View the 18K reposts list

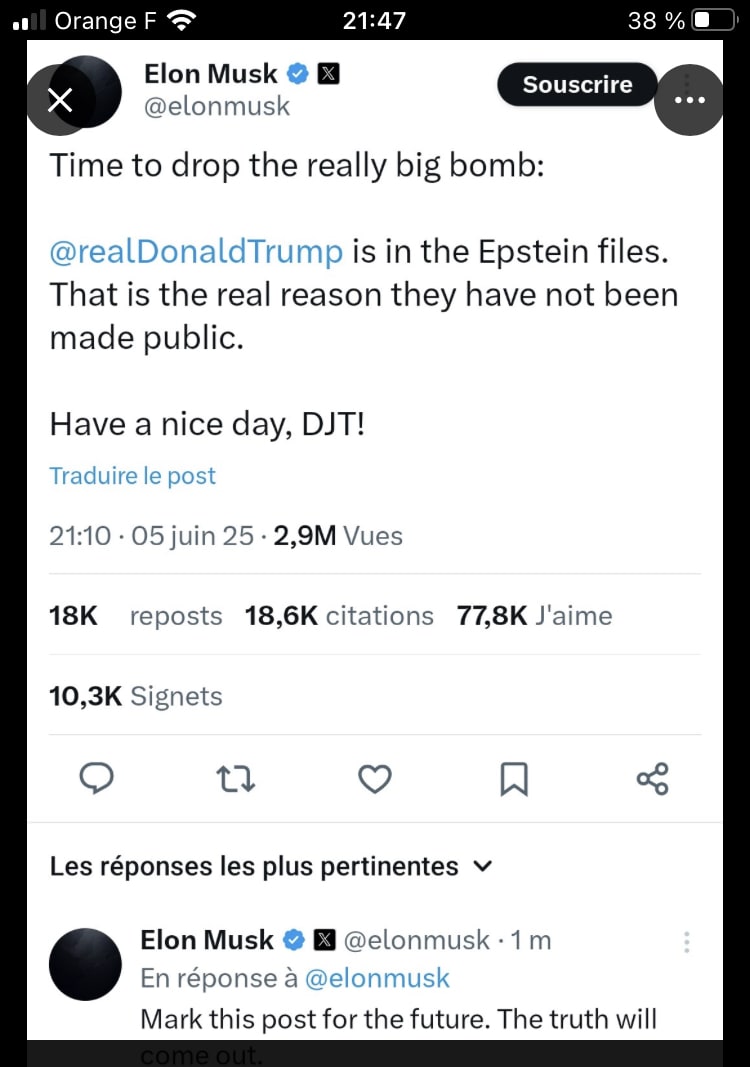pos(136,616)
